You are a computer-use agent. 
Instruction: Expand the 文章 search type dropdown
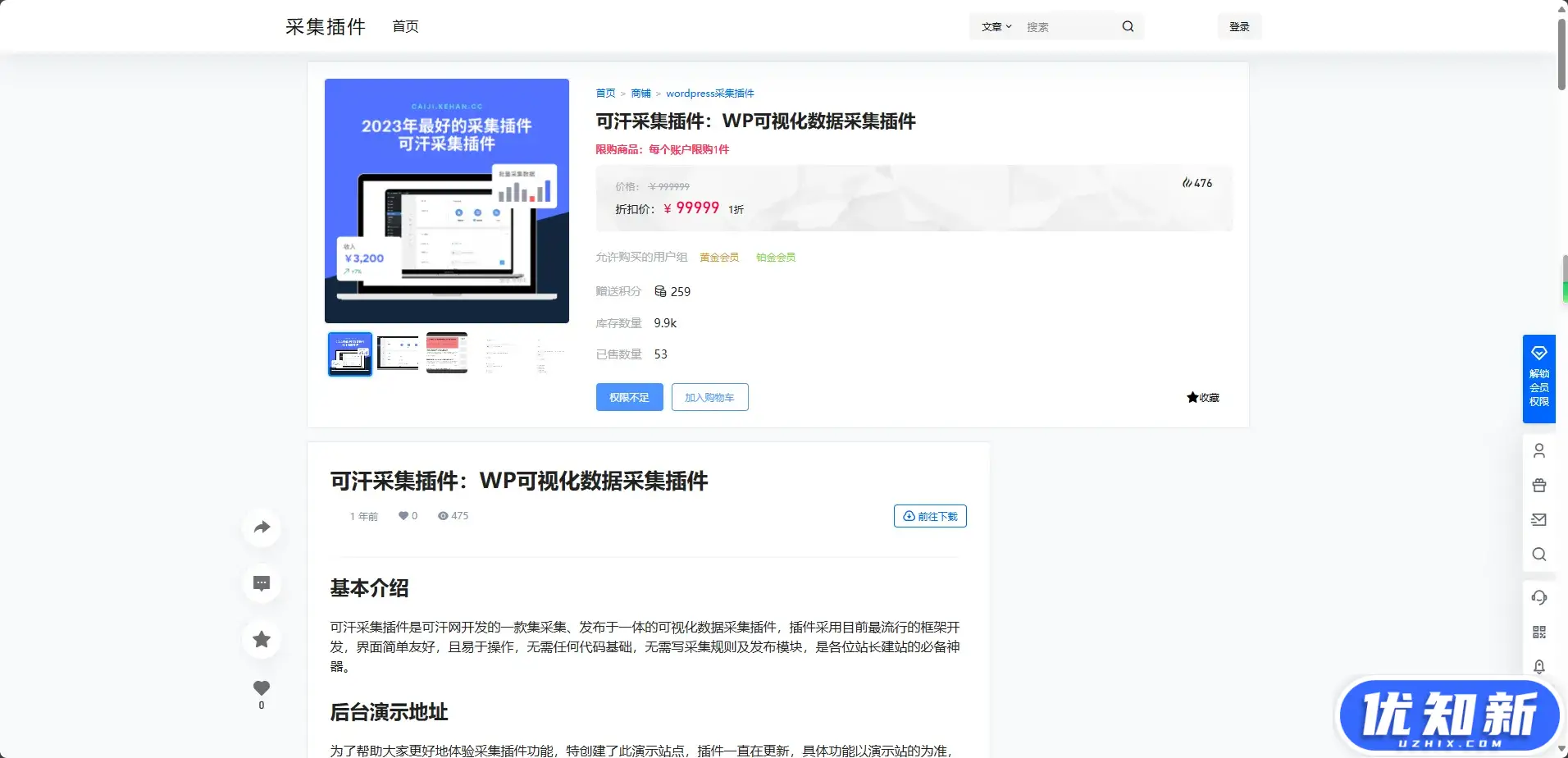[996, 27]
